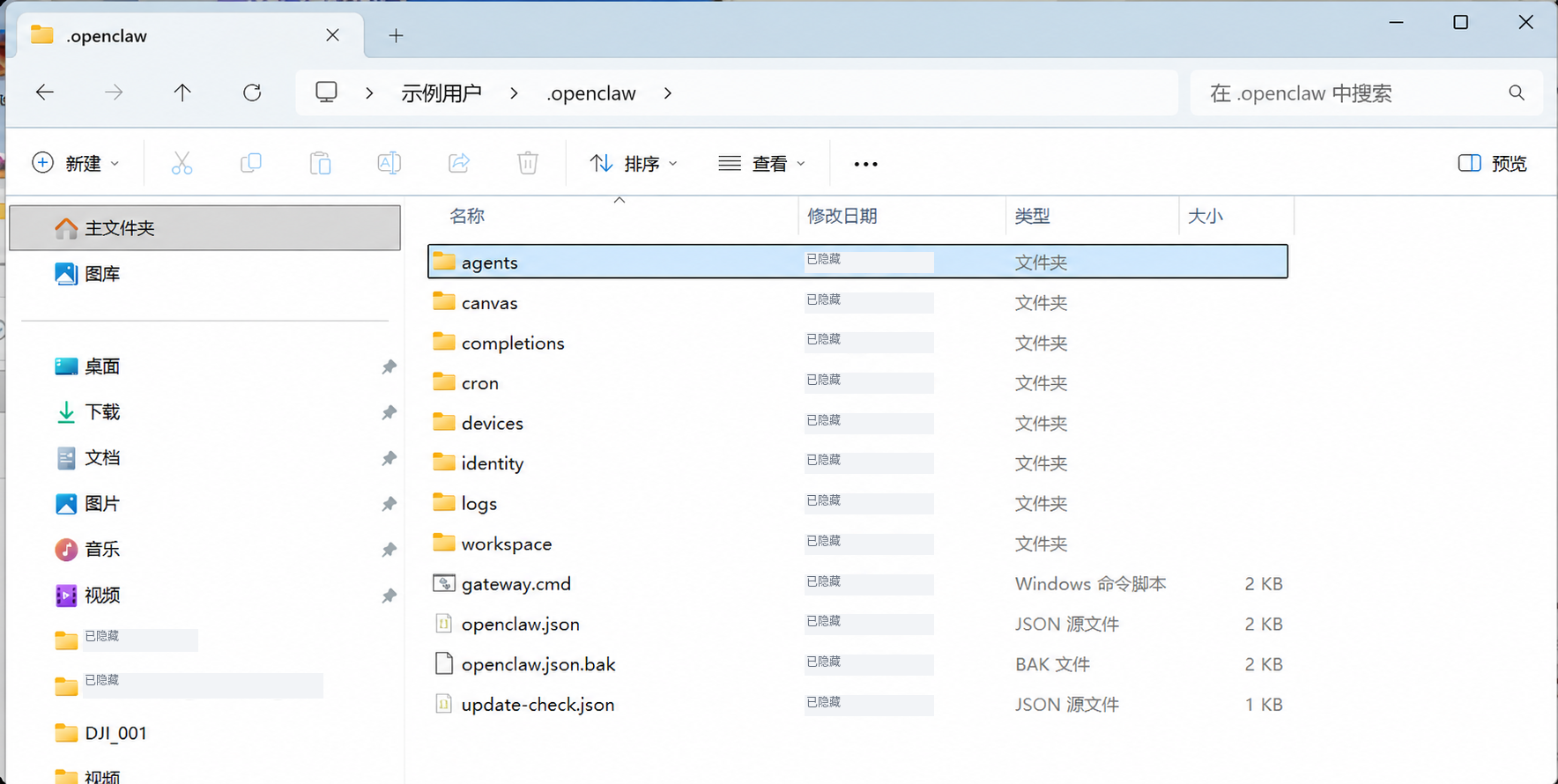Click the Rename icon in toolbar
The image size is (1558, 784).
[389, 163]
